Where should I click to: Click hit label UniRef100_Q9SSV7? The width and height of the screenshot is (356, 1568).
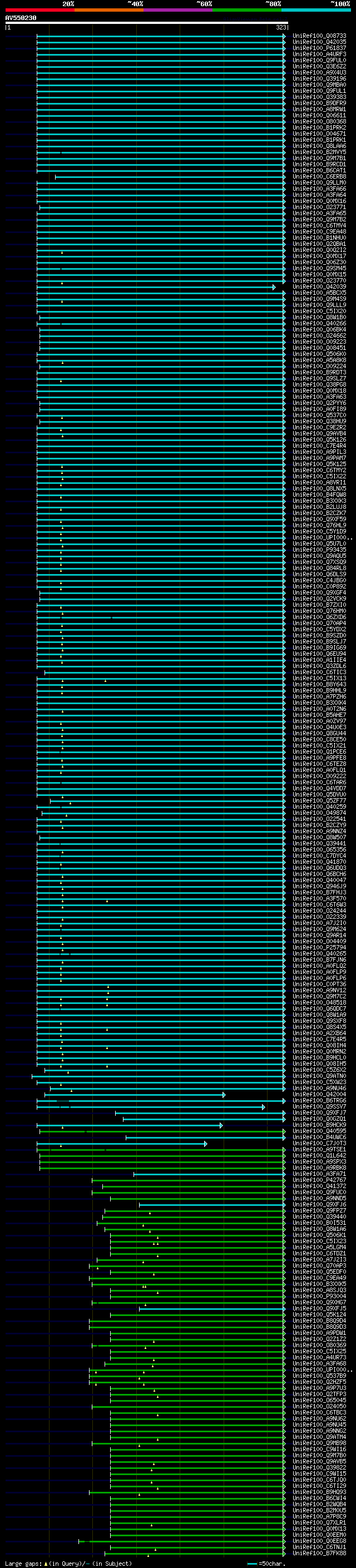[x=319, y=1106]
